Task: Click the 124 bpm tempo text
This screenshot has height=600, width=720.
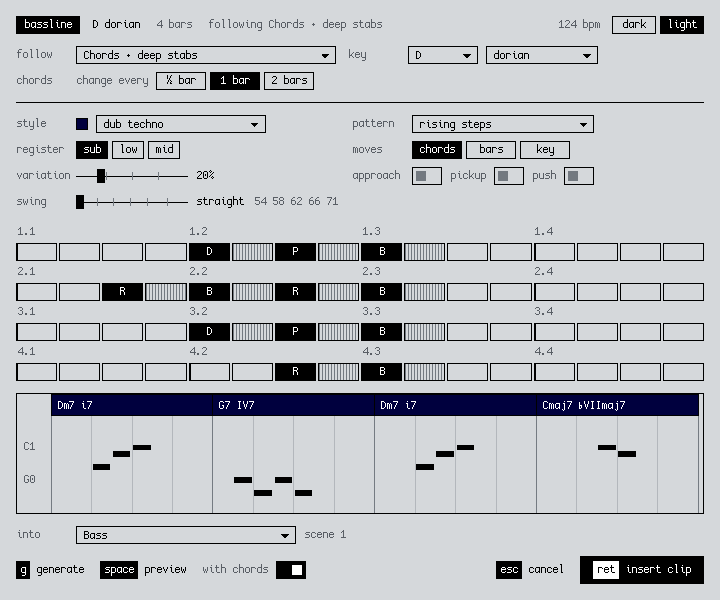Action: pos(579,25)
